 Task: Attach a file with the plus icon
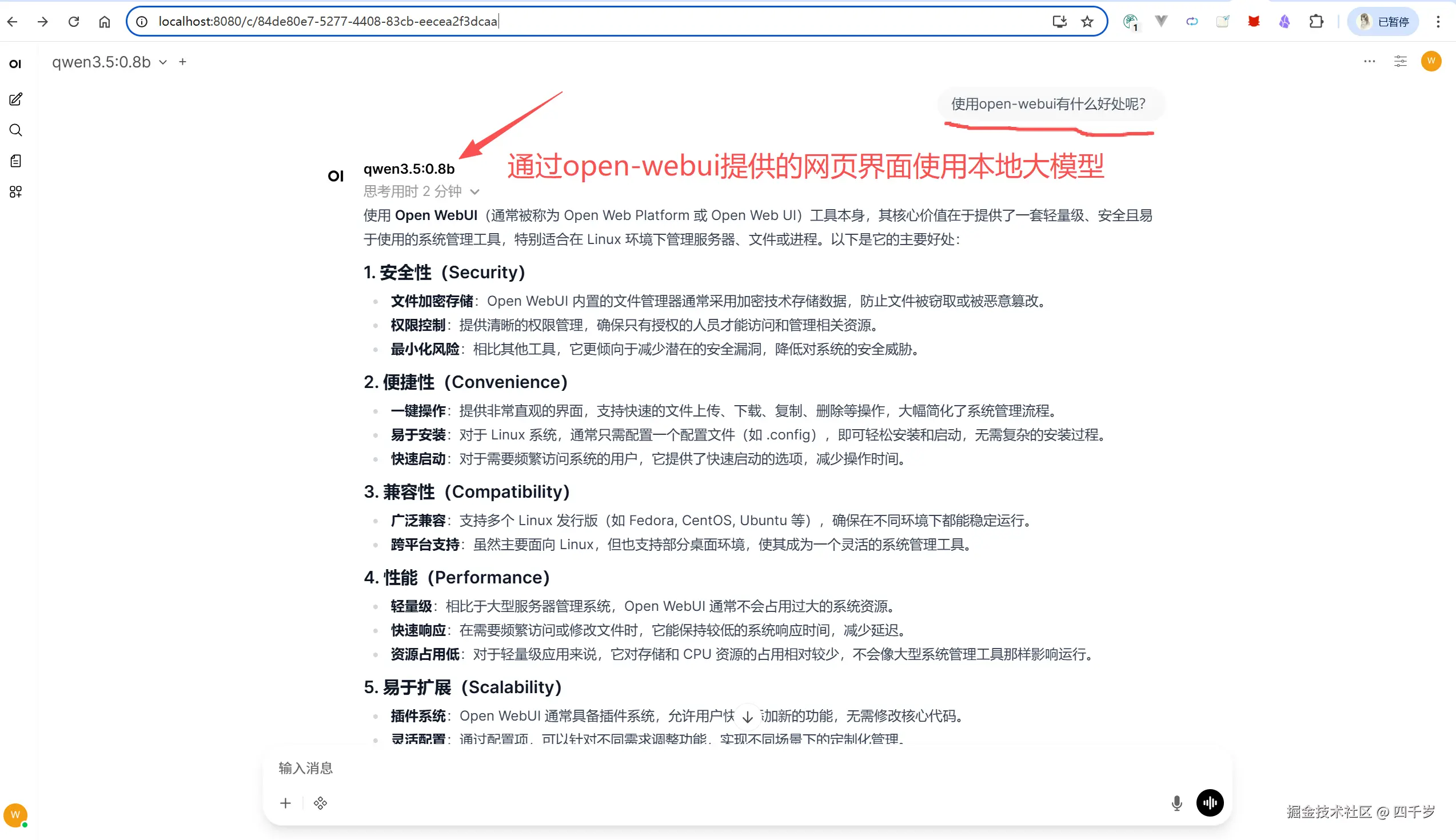coord(285,802)
